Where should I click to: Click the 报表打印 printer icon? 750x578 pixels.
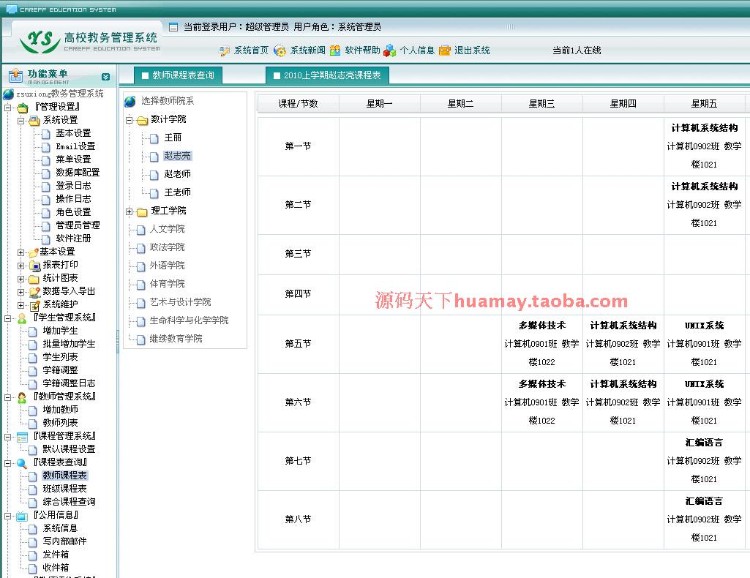[34, 266]
